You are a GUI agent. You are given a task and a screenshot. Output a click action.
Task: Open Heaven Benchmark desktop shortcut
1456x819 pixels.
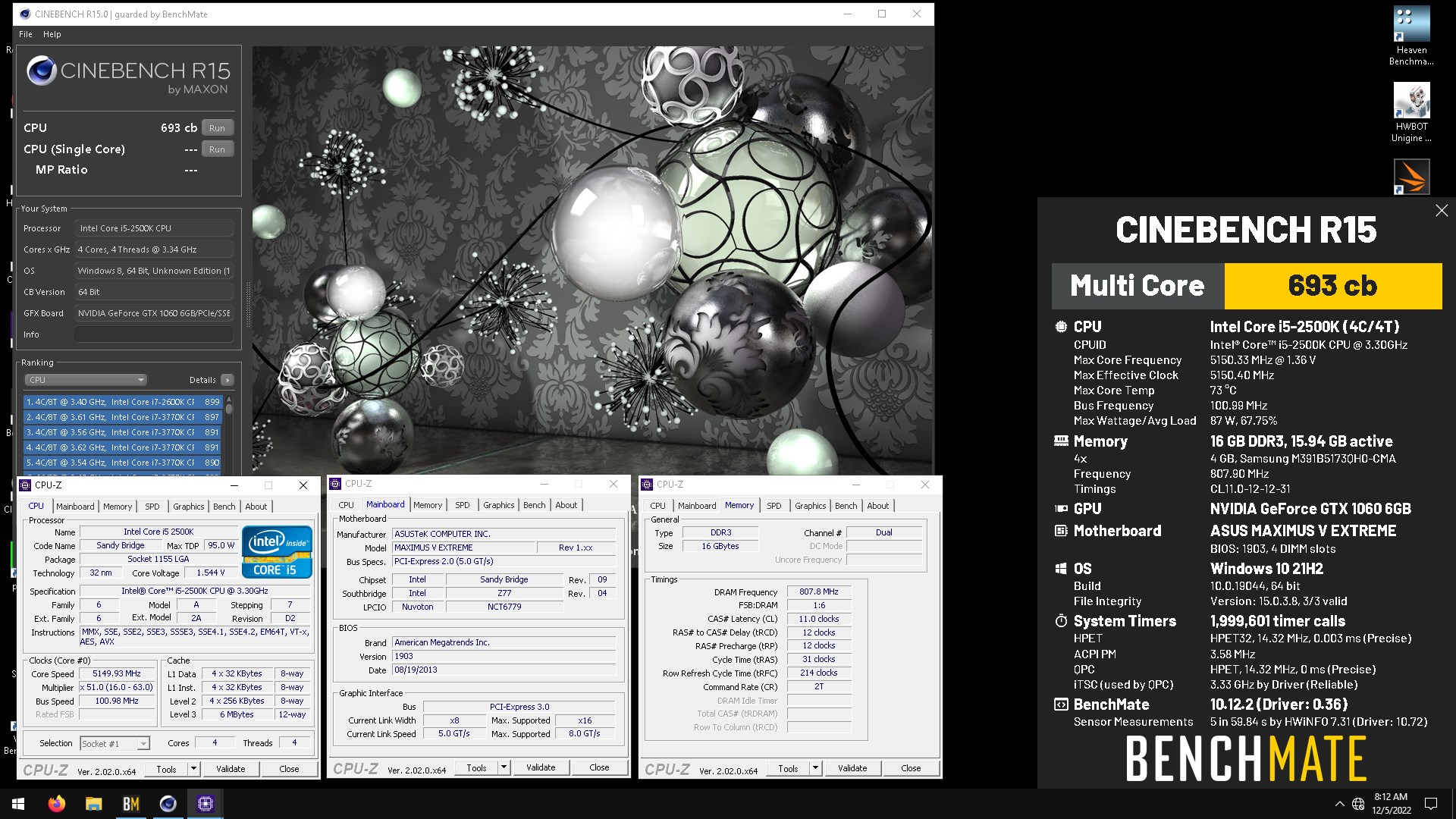click(x=1411, y=36)
